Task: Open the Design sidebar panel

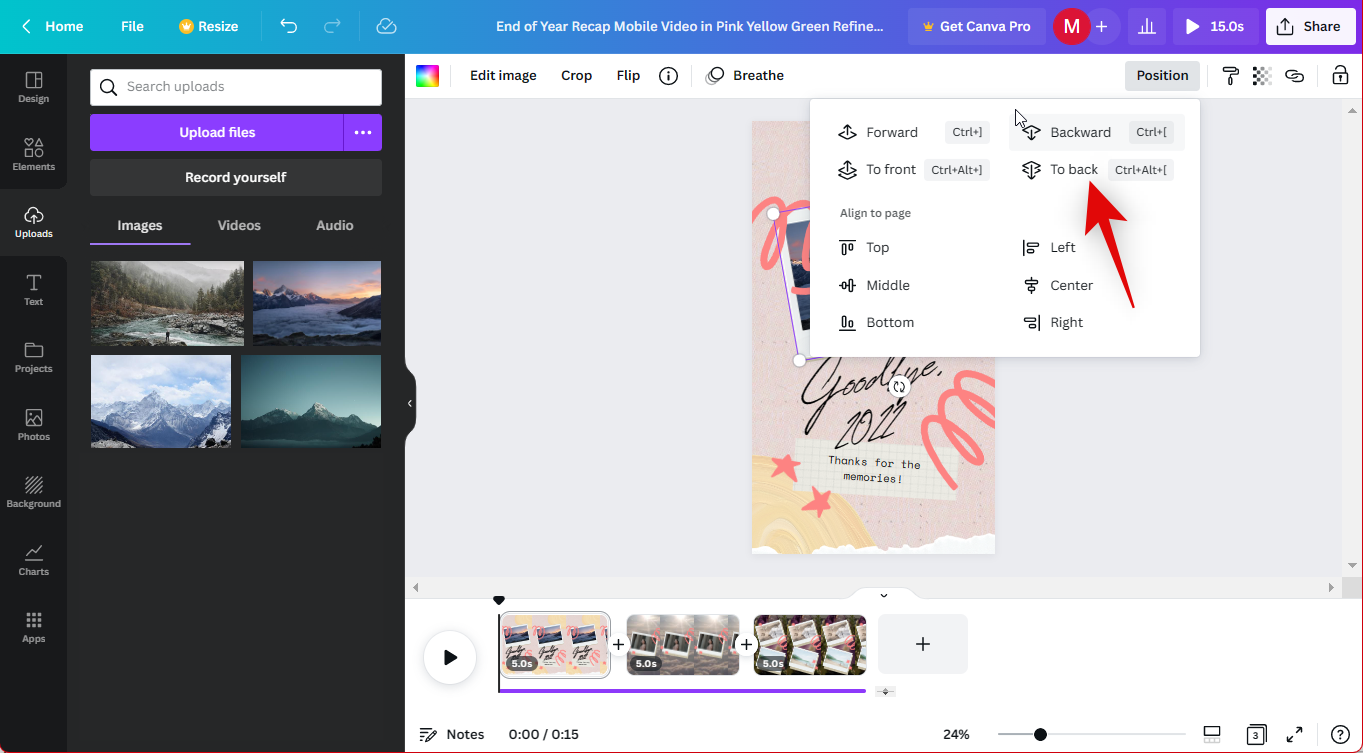Action: click(33, 87)
